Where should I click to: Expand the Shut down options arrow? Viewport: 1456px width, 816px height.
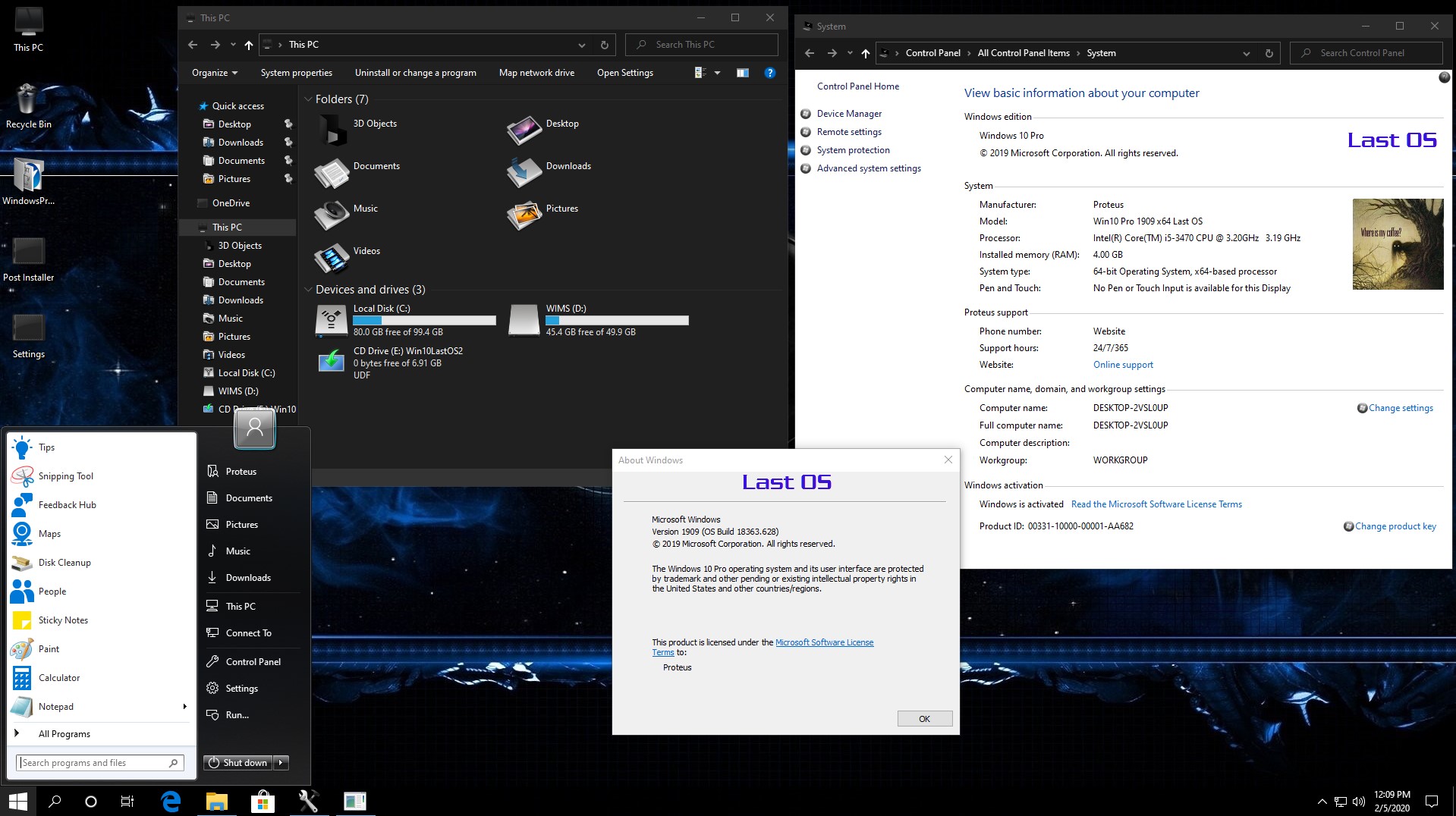point(281,763)
